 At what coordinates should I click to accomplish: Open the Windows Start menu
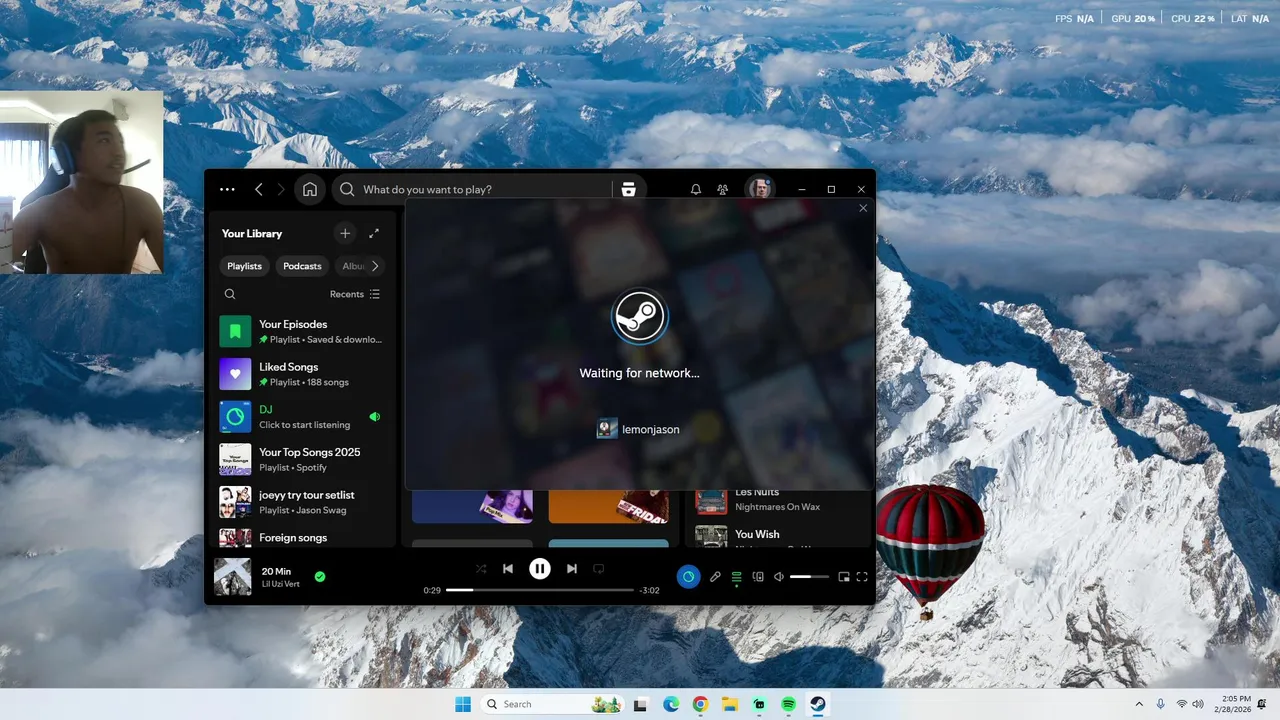pyautogui.click(x=463, y=704)
